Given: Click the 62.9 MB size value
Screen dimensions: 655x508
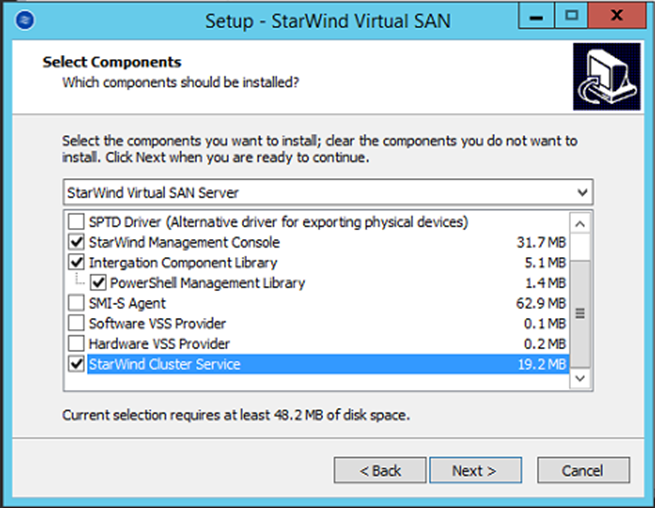Looking at the screenshot, I should 541,303.
